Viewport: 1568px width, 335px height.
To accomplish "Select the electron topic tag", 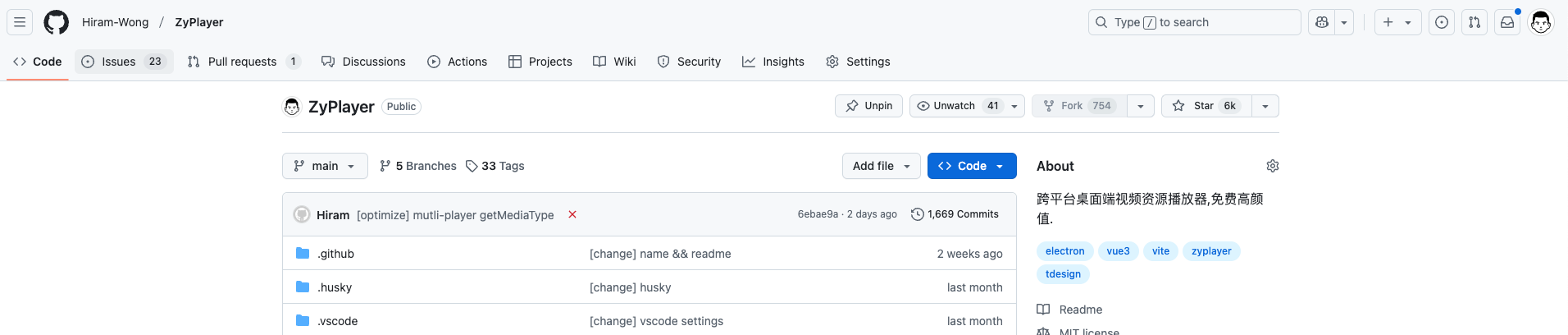I will [x=1064, y=251].
